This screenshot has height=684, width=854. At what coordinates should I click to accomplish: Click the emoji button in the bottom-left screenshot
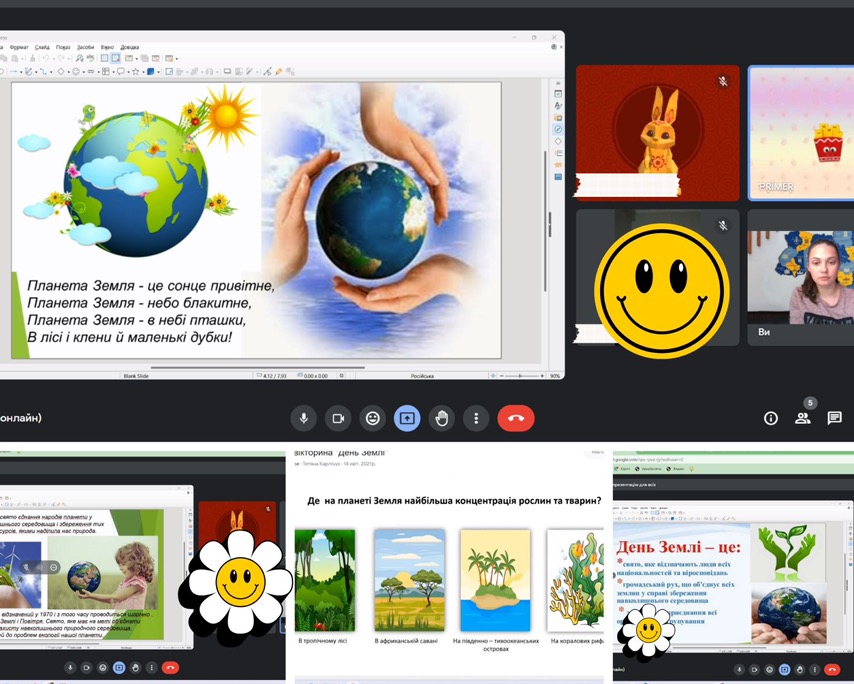click(103, 668)
